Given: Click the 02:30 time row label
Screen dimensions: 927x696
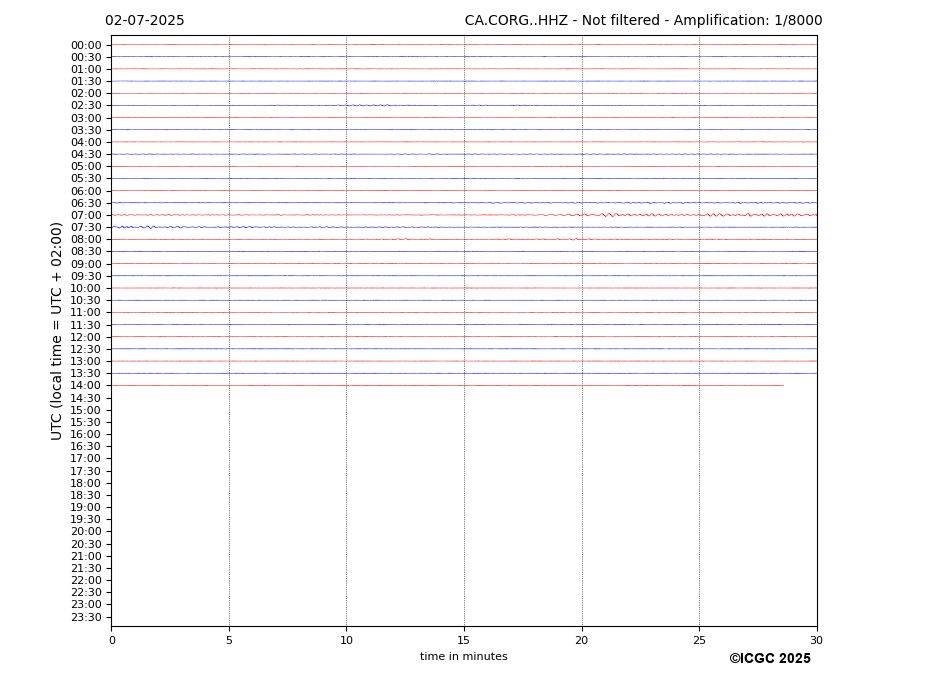Looking at the screenshot, I should [86, 106].
